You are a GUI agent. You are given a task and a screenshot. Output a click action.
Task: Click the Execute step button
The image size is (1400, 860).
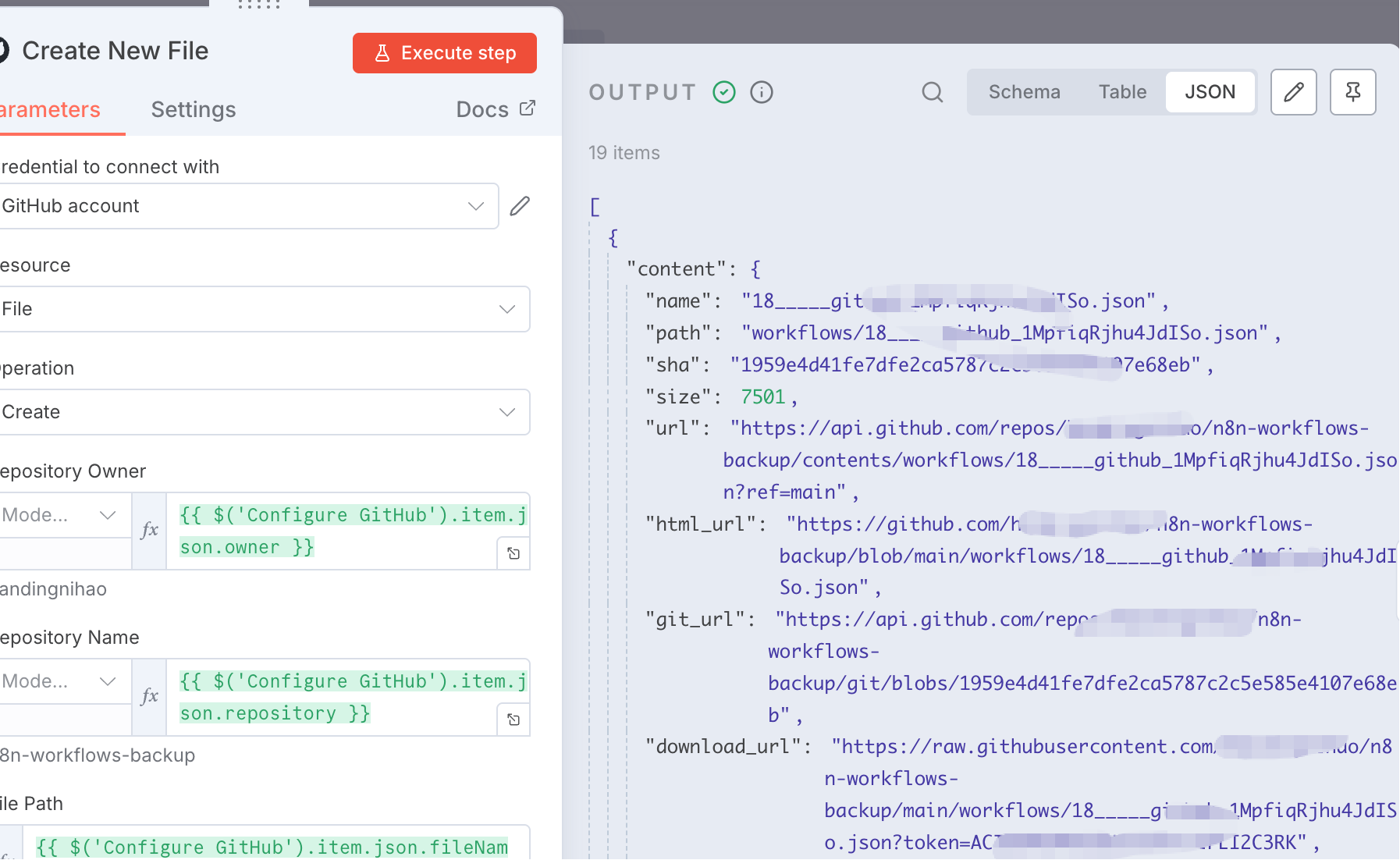(444, 53)
